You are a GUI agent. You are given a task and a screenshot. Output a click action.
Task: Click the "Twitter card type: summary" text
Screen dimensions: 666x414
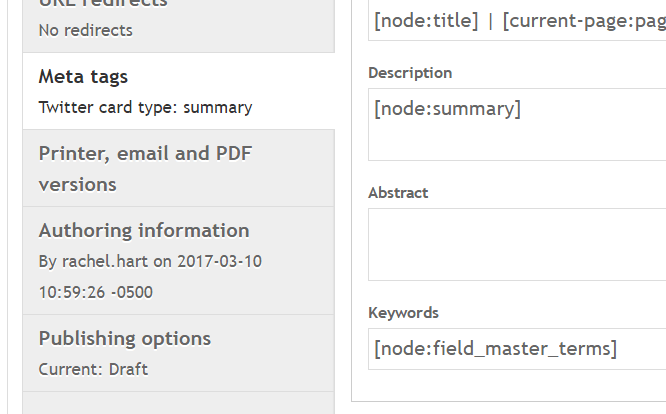(145, 107)
